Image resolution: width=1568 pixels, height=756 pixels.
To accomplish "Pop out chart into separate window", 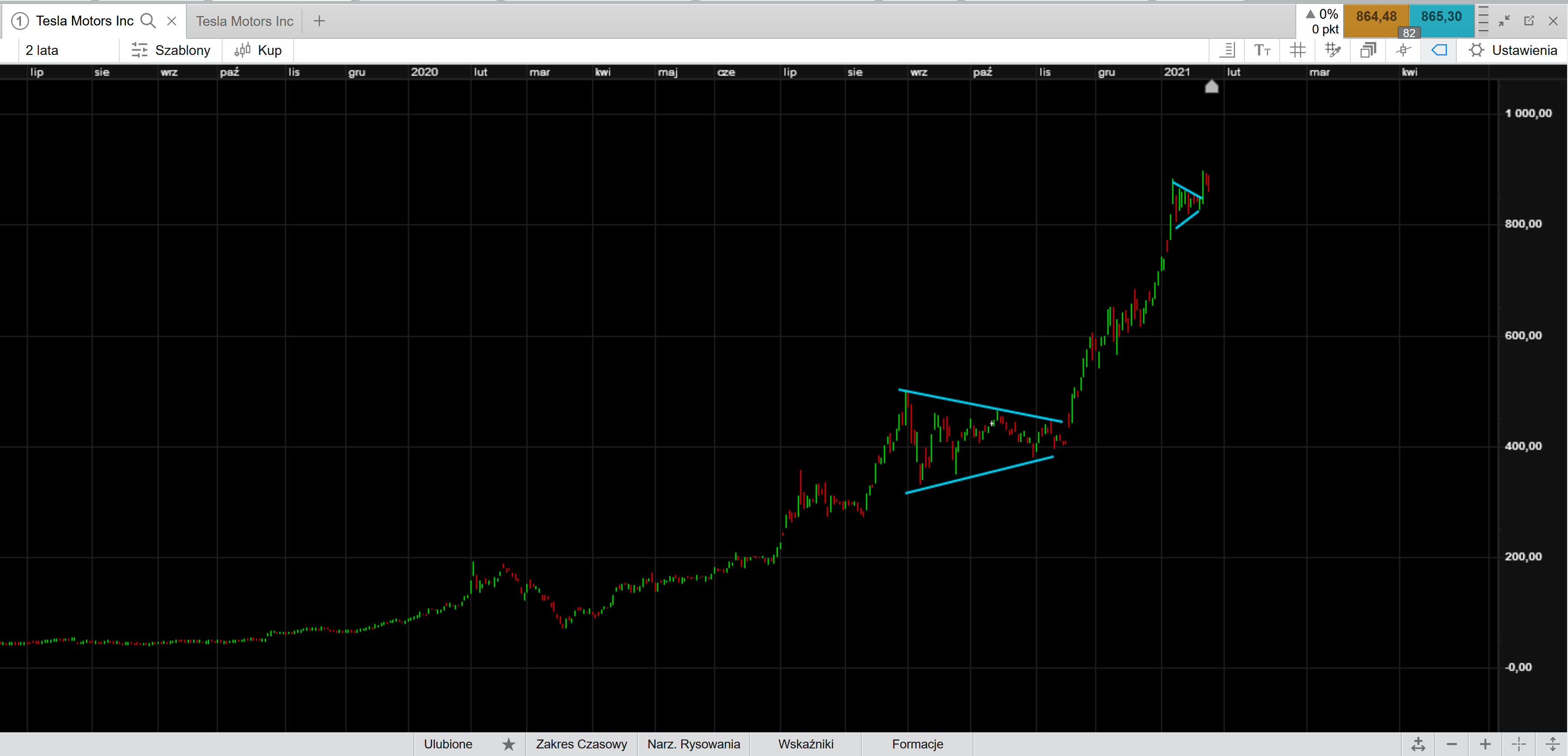I will click(1529, 21).
